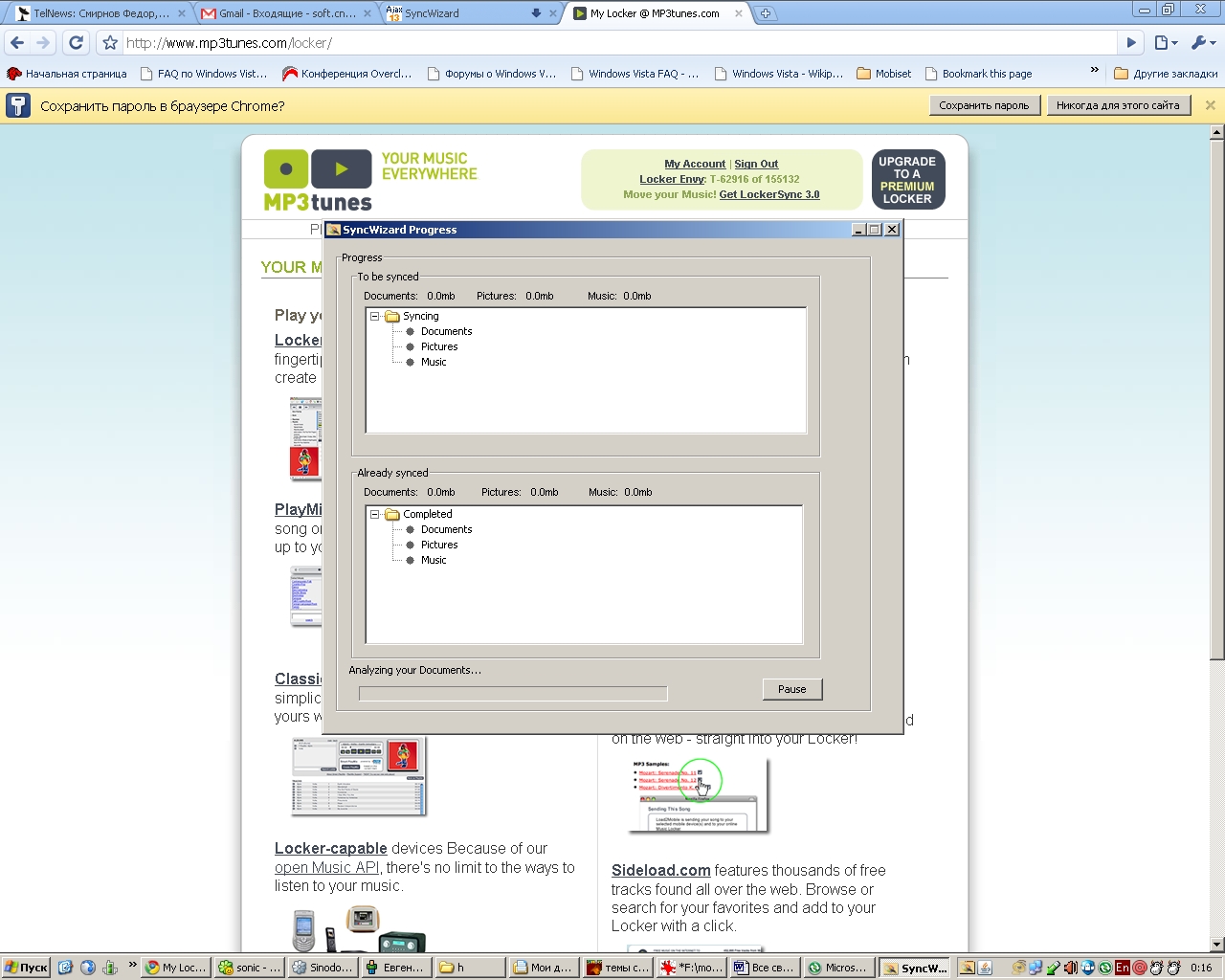
Task: Open FAQ по Windows Vista bookmark
Action: click(x=204, y=74)
